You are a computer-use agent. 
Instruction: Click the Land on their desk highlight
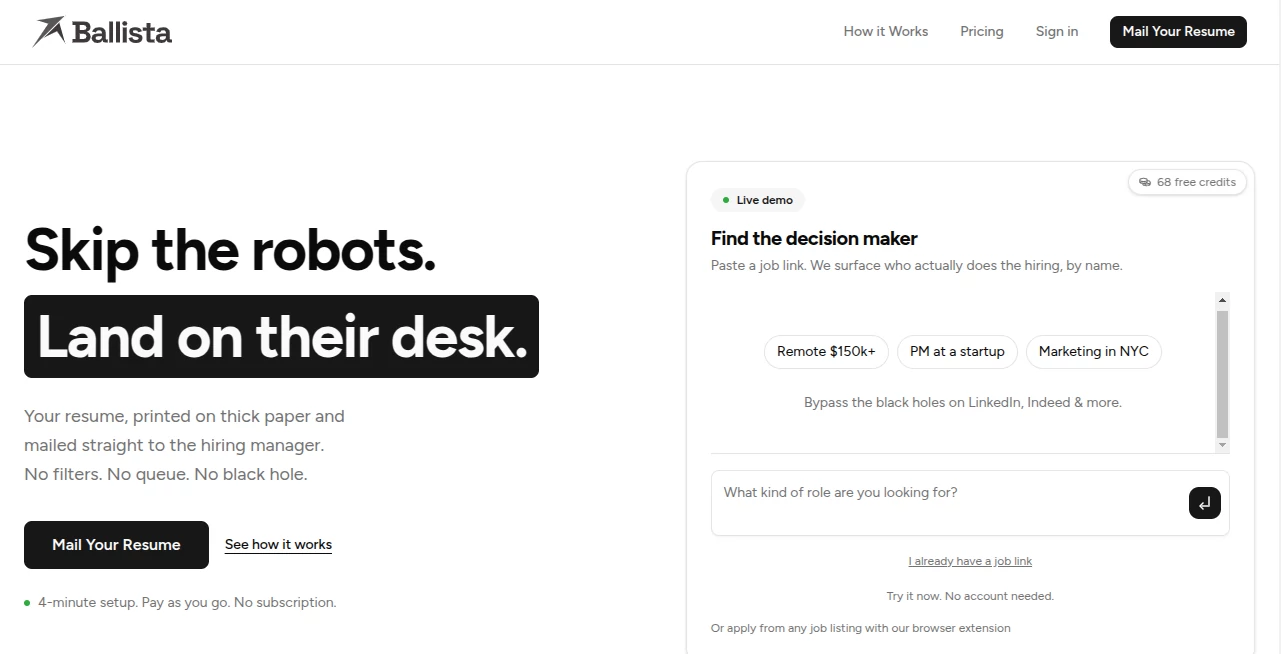[281, 337]
